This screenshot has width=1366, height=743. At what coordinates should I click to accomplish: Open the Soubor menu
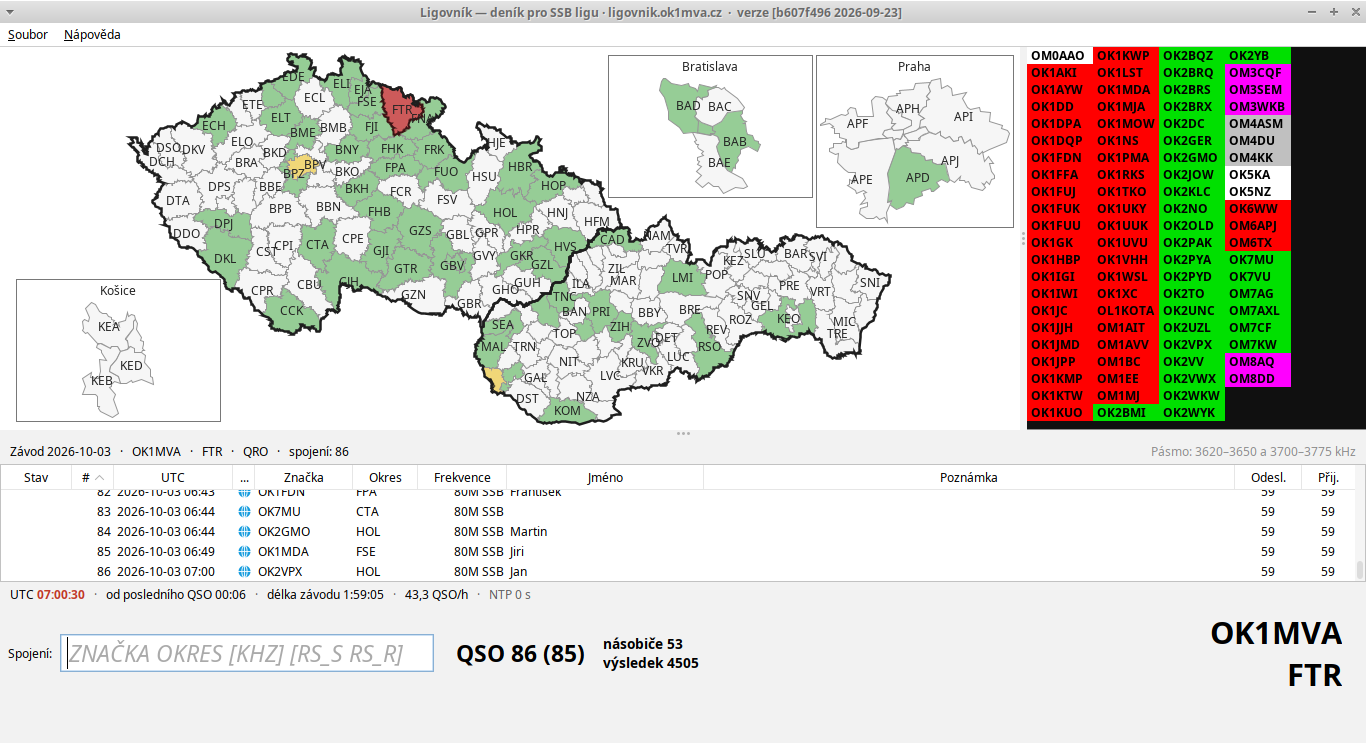tap(28, 34)
